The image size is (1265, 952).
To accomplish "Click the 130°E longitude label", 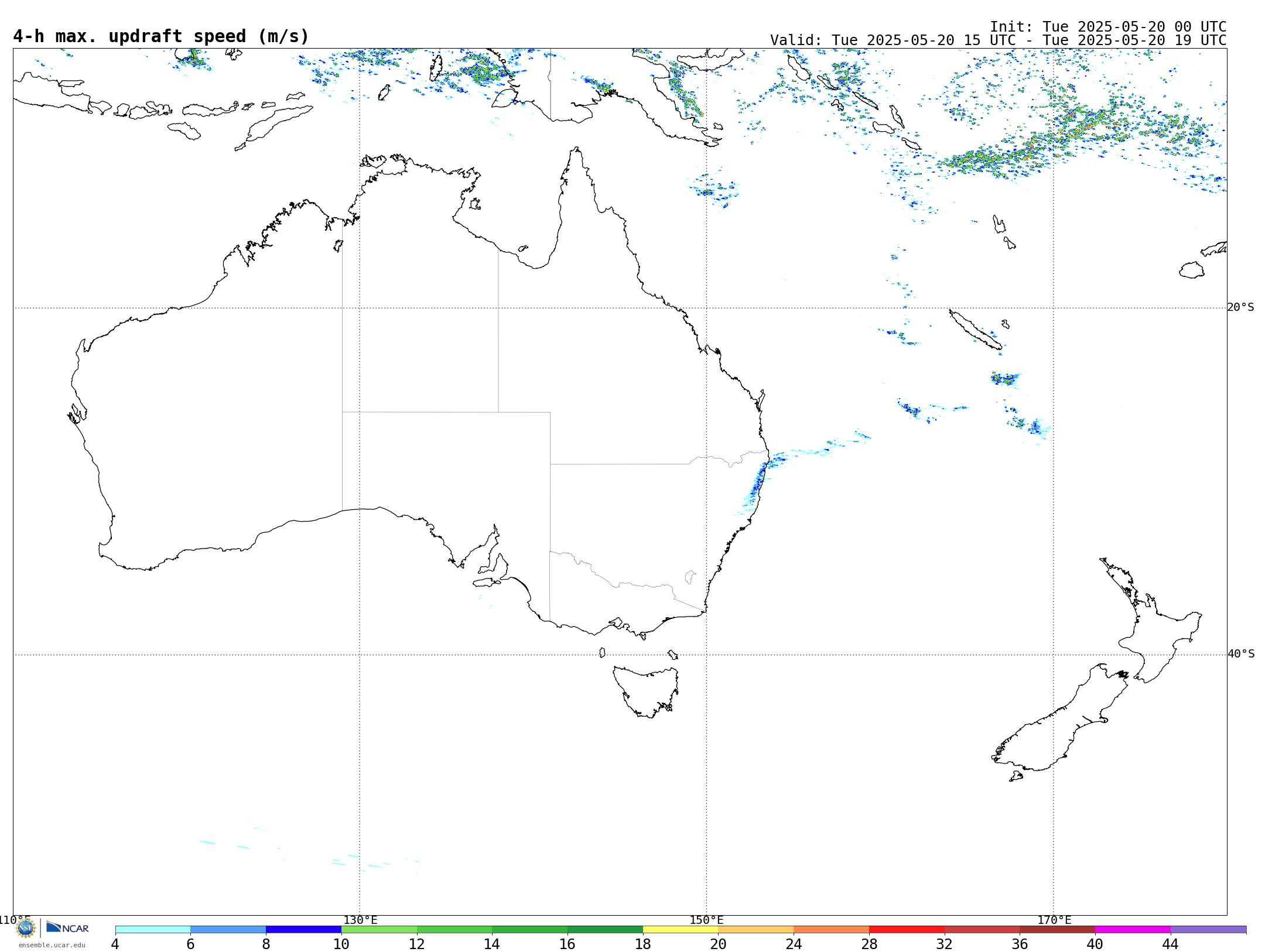I will pos(360,920).
